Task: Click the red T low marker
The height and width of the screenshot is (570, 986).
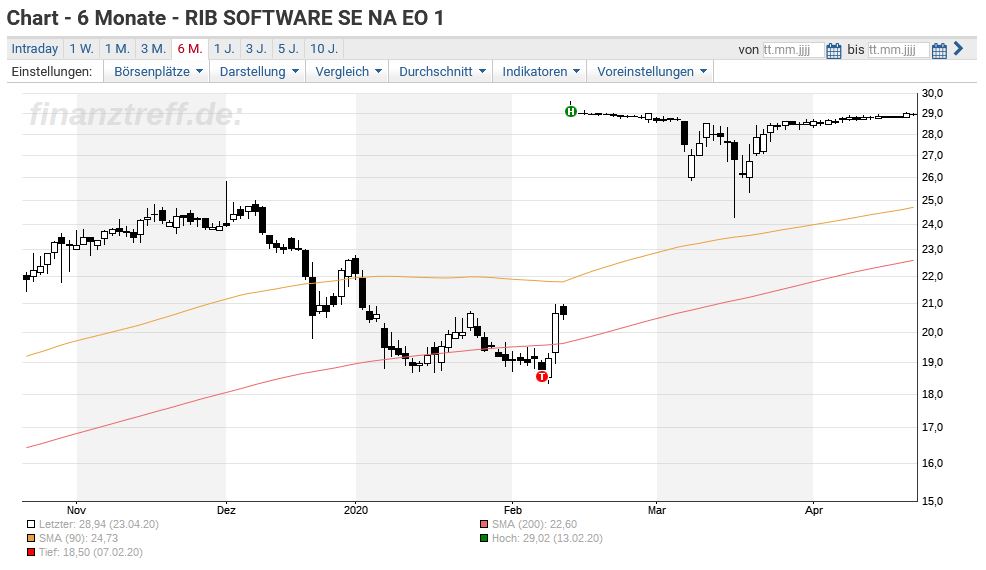Action: point(541,376)
